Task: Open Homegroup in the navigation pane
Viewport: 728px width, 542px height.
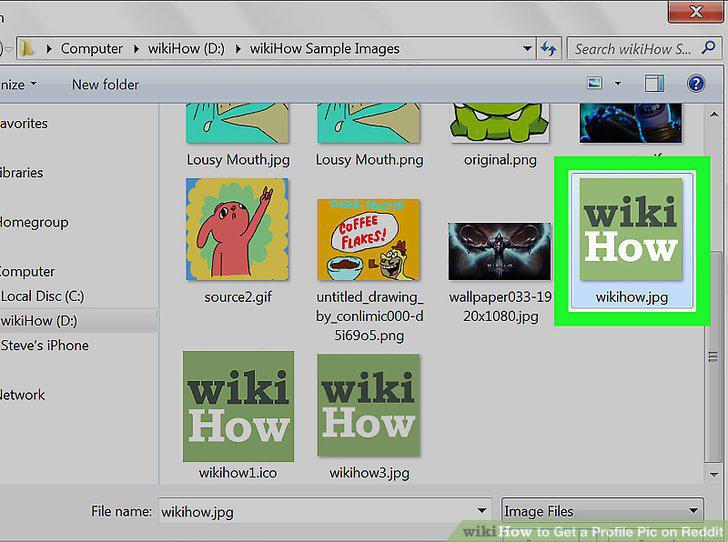Action: coord(34,222)
